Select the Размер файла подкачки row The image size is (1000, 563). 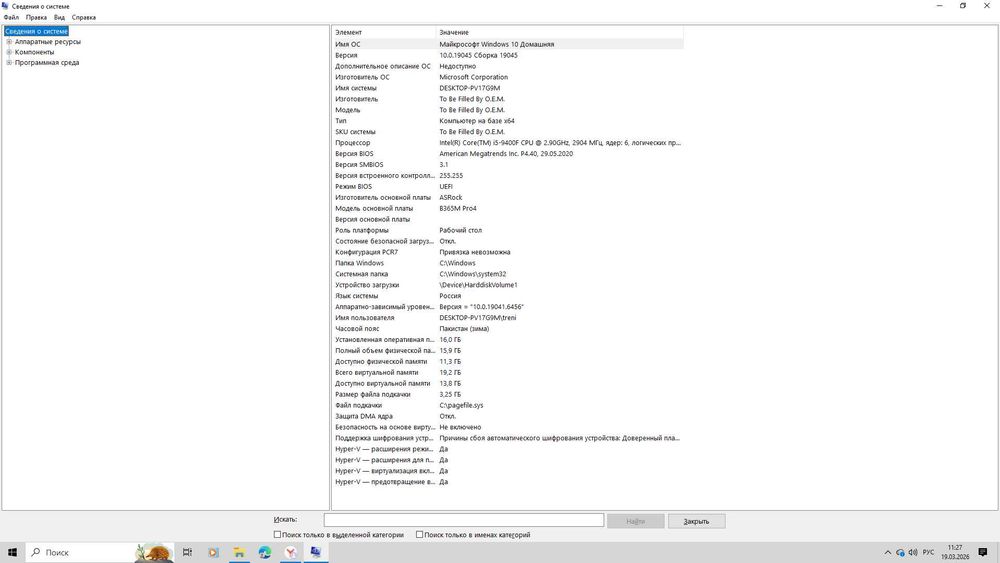[508, 394]
